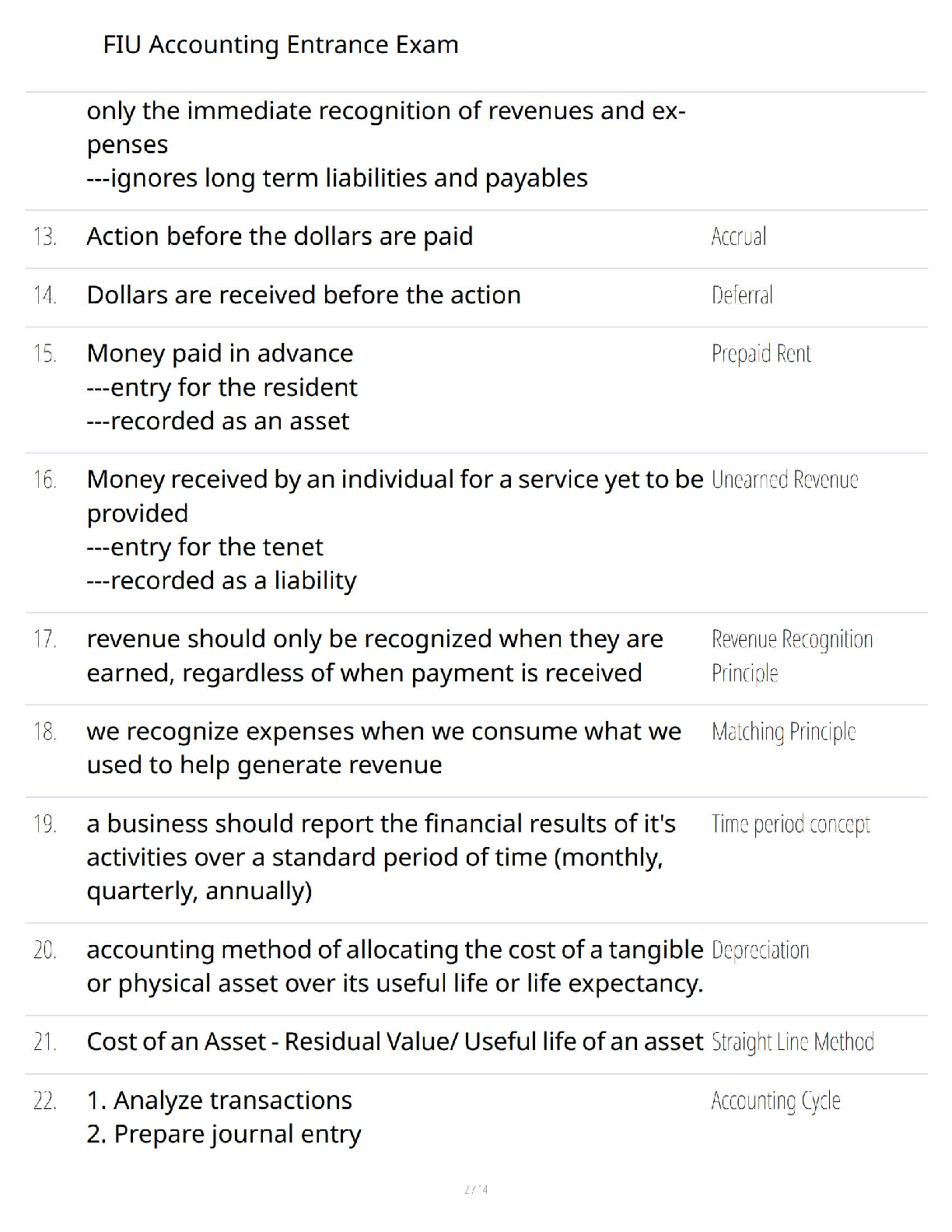952x1232 pixels.
Task: Click the Deferral answer text
Action: pos(742,296)
